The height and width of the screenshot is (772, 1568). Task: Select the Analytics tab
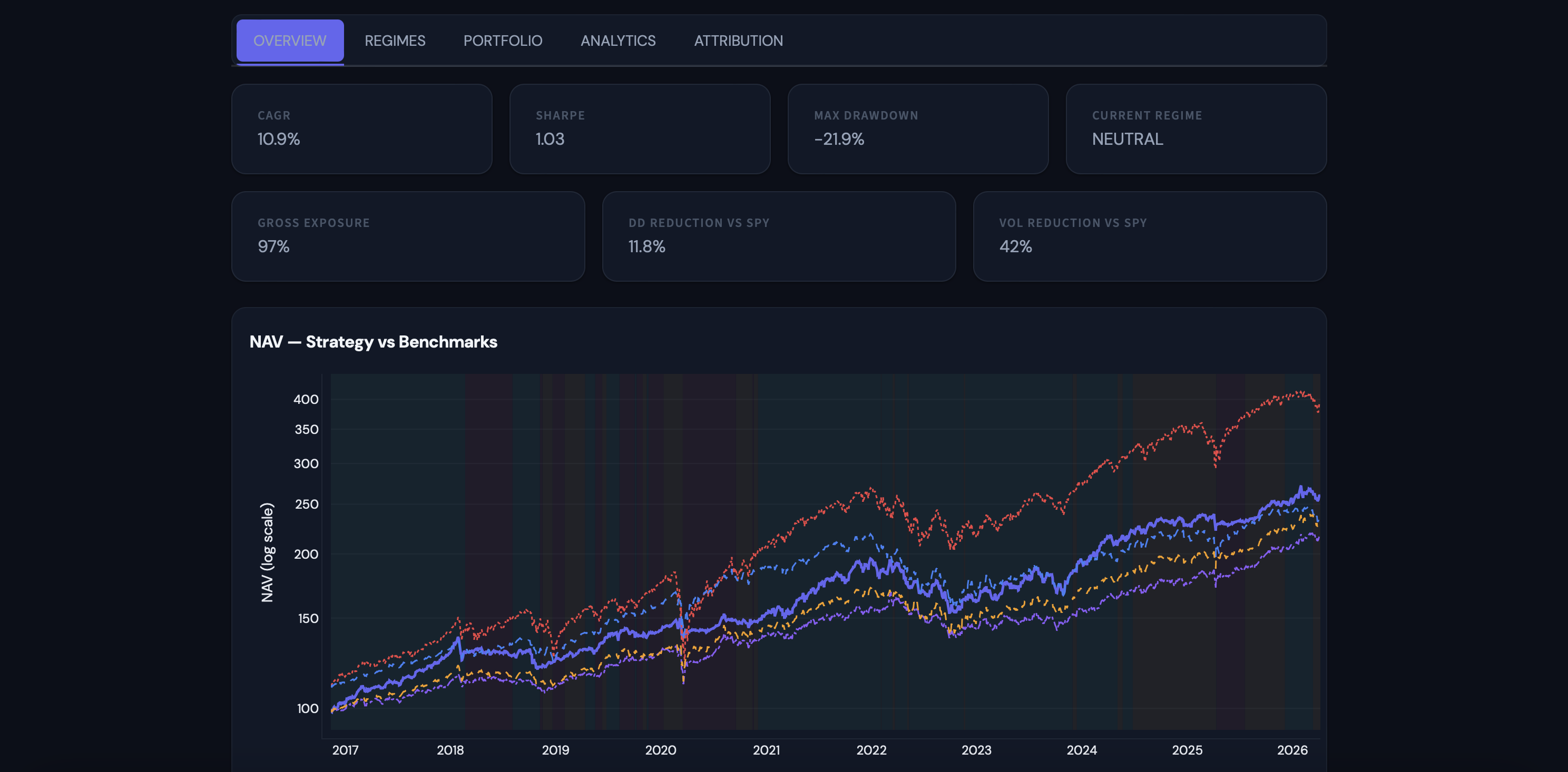[x=618, y=41]
